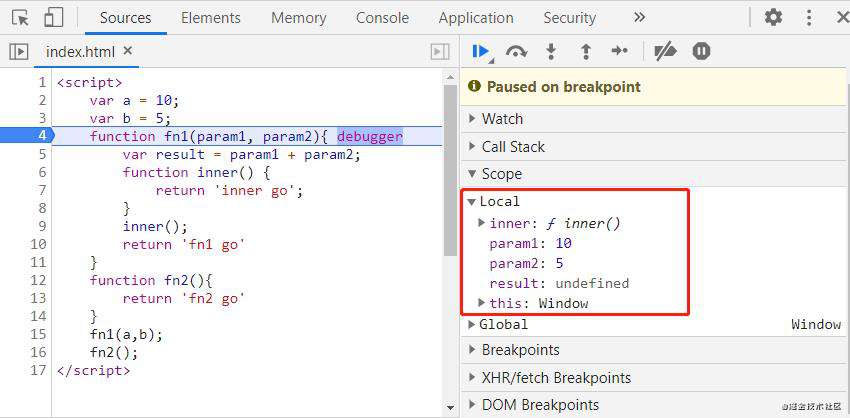The image size is (850, 418).
Task: Close the index.html file tab
Action: point(127,51)
